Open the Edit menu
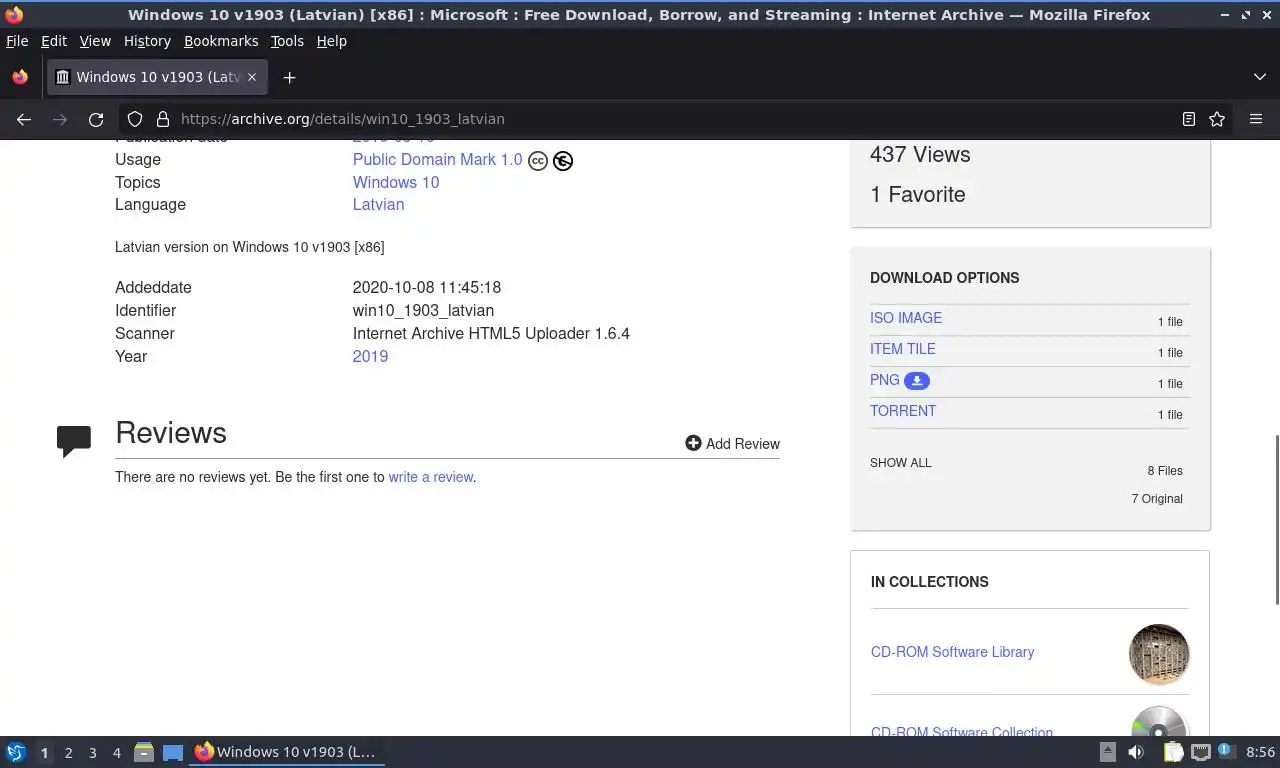 pos(54,41)
